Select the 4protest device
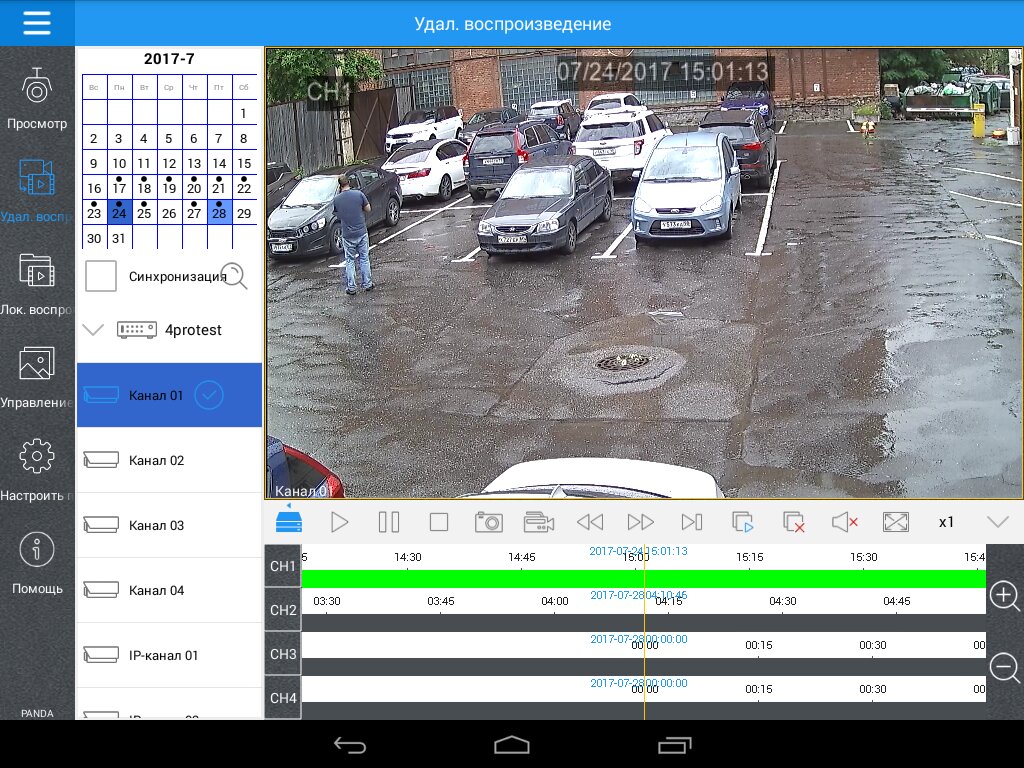This screenshot has height=768, width=1024. coord(169,330)
